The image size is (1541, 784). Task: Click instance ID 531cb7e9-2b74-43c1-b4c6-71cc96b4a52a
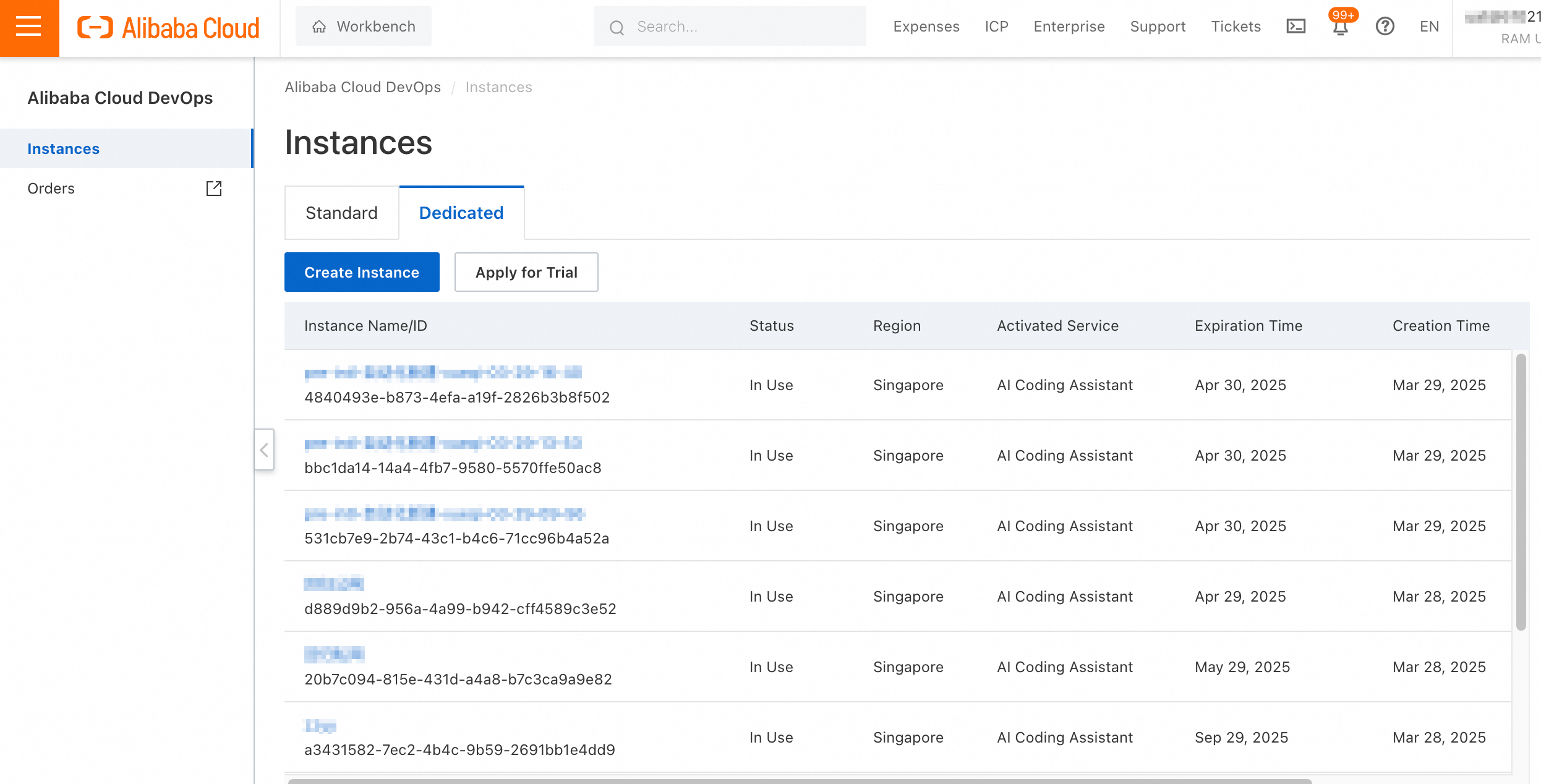pyautogui.click(x=457, y=539)
